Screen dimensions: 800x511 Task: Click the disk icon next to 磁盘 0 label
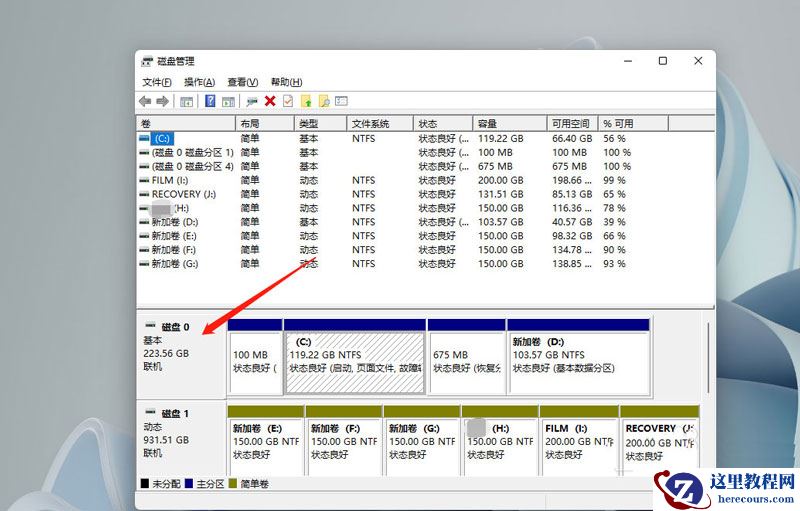pyautogui.click(x=151, y=325)
